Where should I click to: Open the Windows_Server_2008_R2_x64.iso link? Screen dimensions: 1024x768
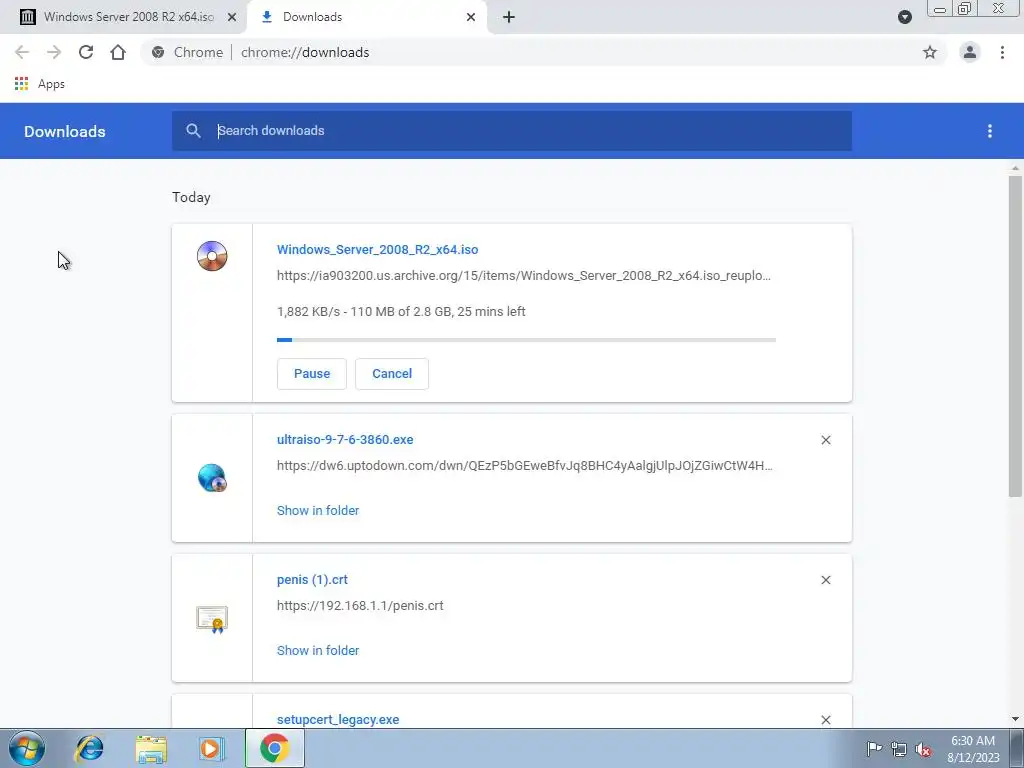click(x=377, y=249)
